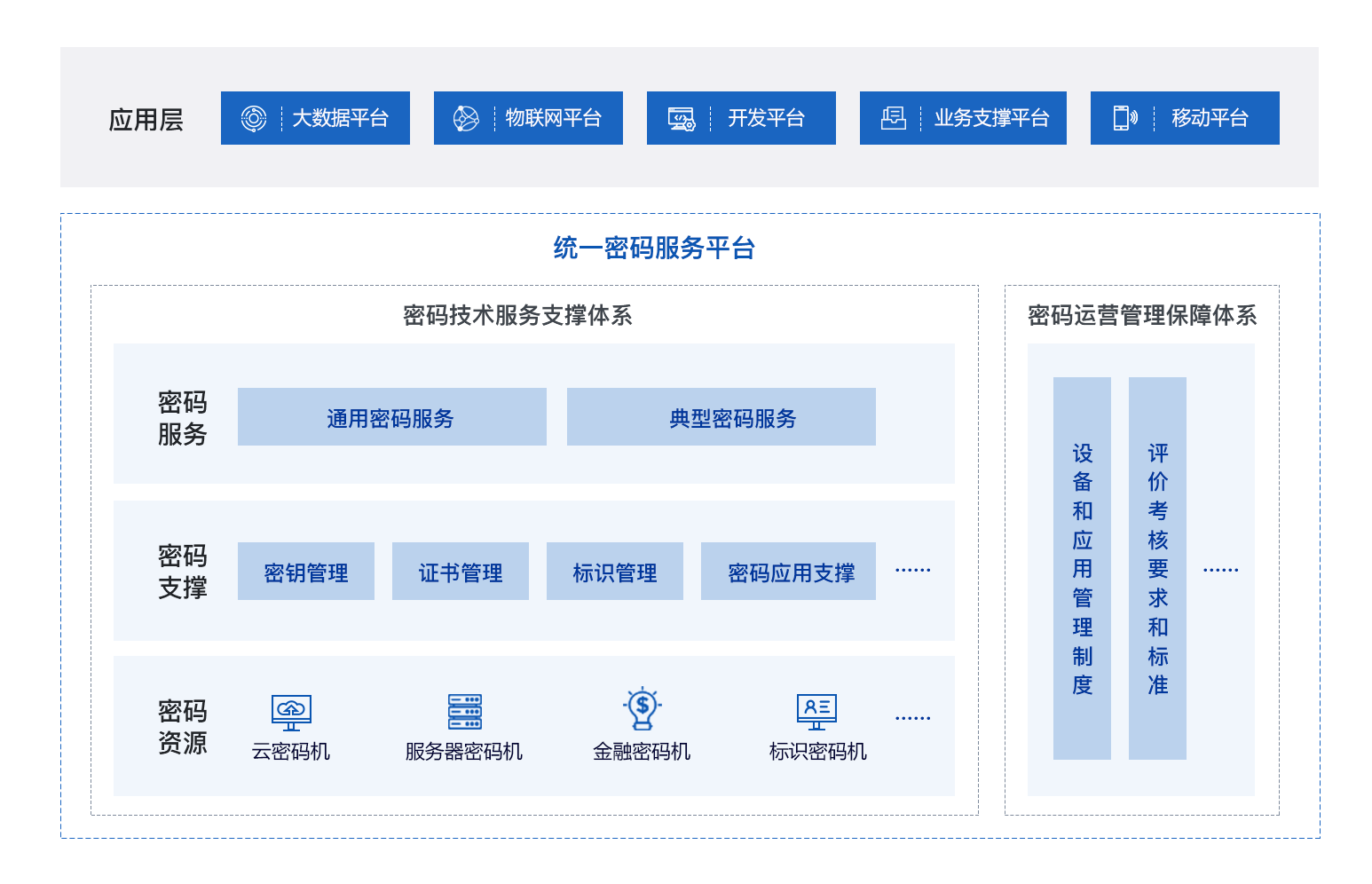
Task: Click the development platform monitor icon
Action: [x=682, y=118]
